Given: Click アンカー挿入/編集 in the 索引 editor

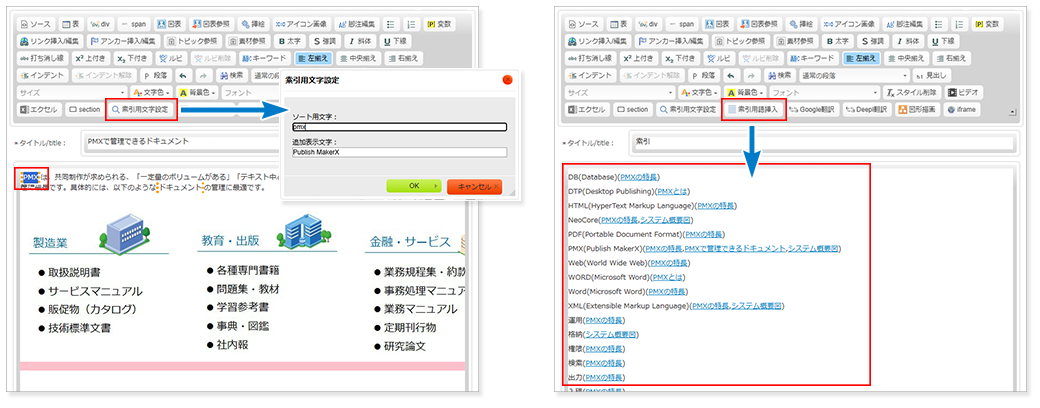Looking at the screenshot, I should point(669,41).
